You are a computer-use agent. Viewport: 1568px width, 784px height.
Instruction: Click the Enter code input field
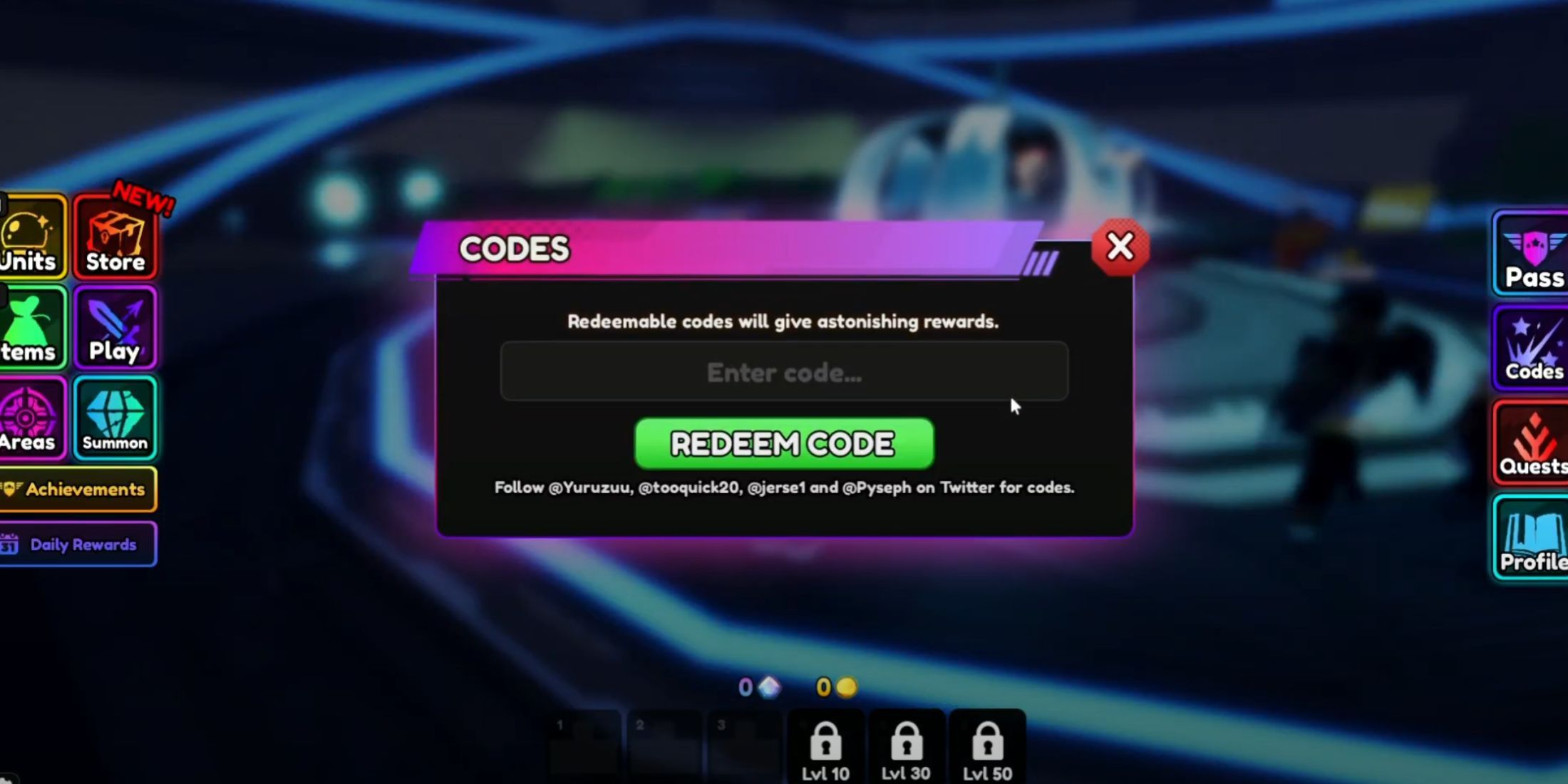[x=783, y=371]
